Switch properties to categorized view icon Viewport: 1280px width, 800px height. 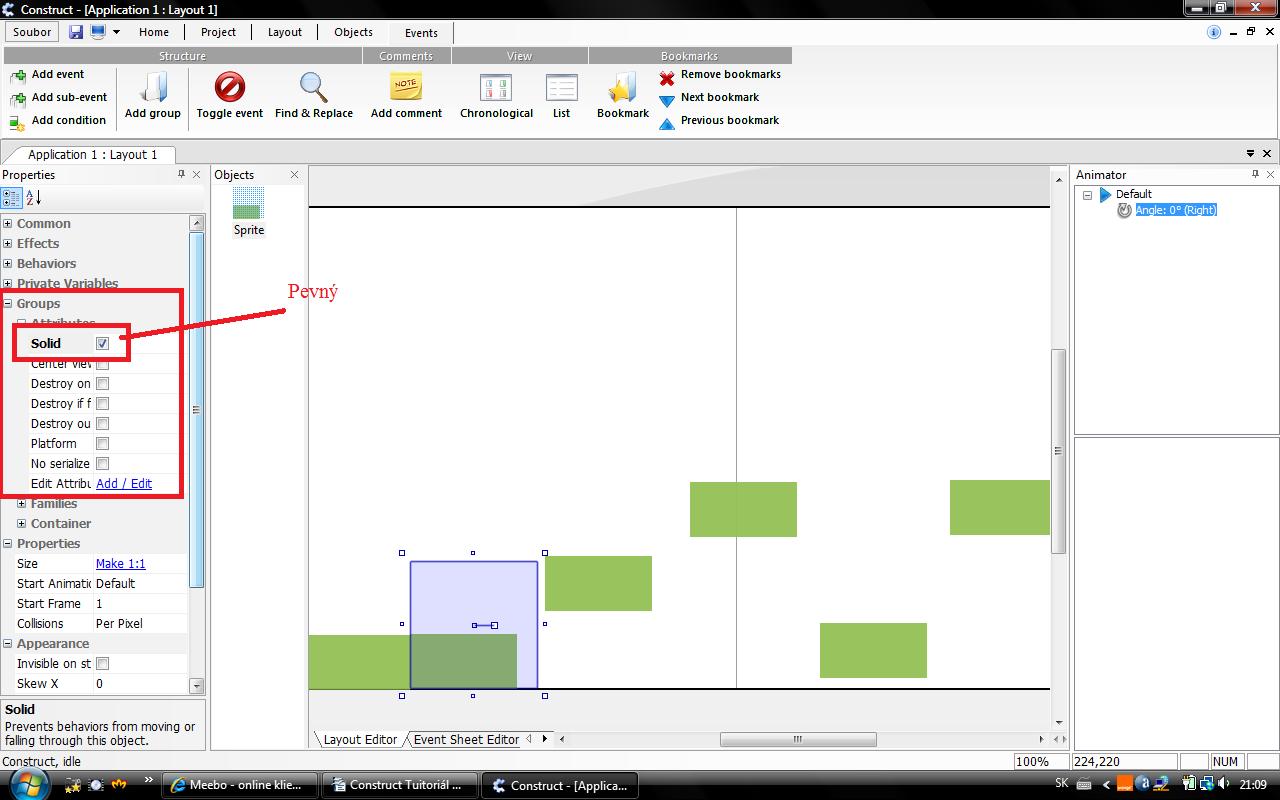pos(11,198)
